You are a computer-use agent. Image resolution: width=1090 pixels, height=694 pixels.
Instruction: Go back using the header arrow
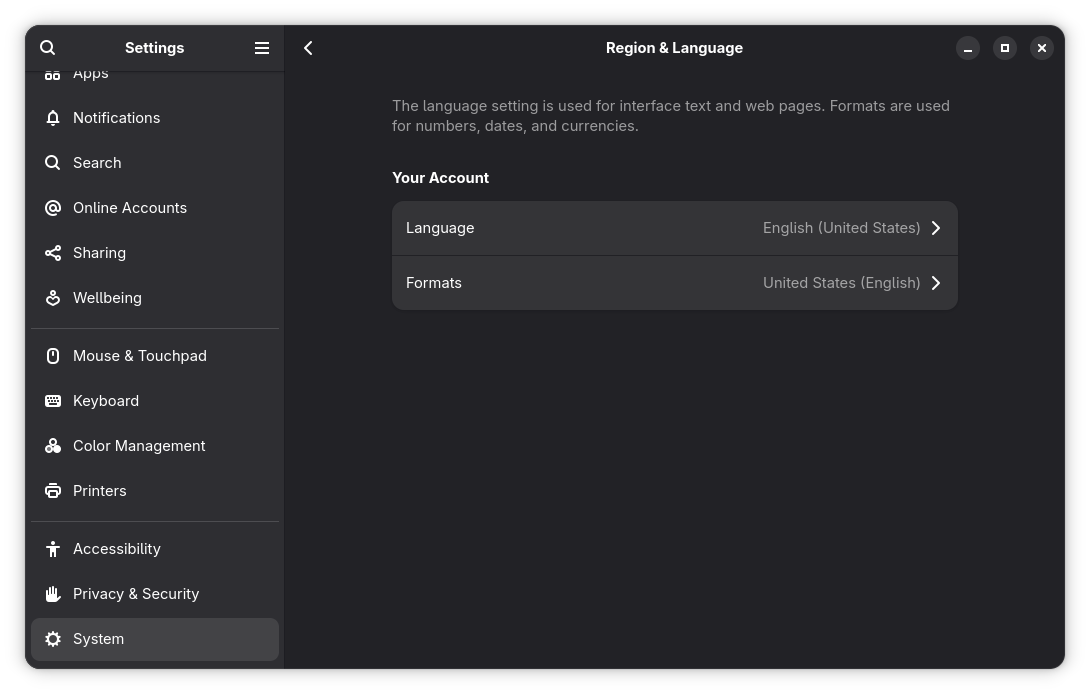[x=309, y=48]
